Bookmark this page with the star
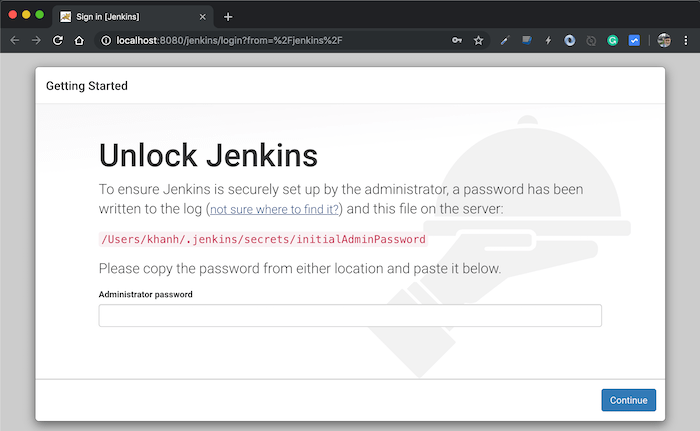 point(479,41)
